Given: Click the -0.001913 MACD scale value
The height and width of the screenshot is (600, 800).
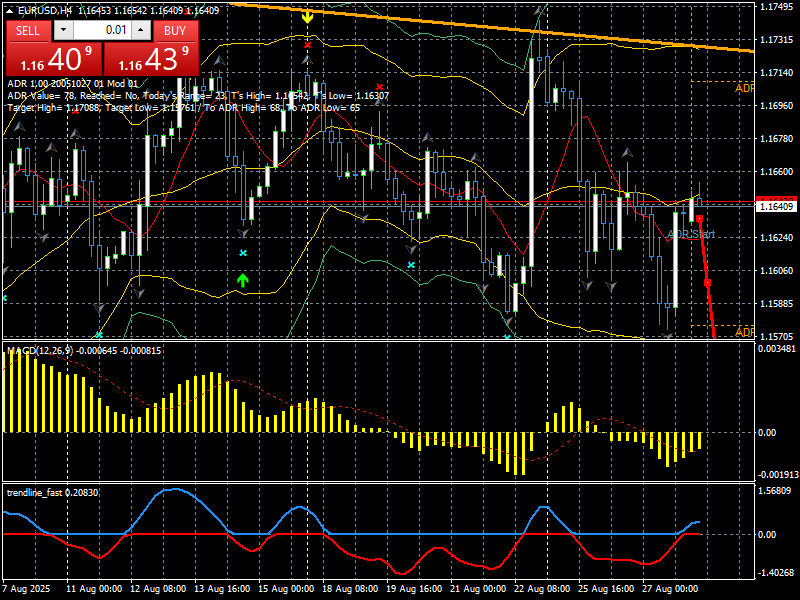Looking at the screenshot, I should pos(777,475).
